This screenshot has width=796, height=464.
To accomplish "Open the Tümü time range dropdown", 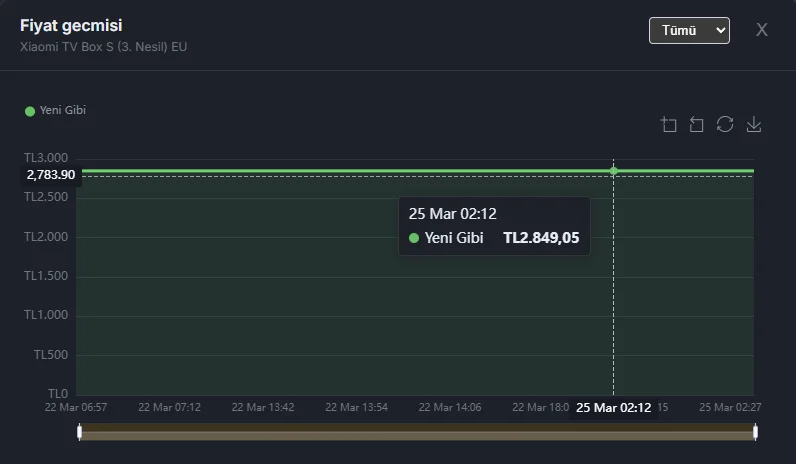I will pos(689,30).
